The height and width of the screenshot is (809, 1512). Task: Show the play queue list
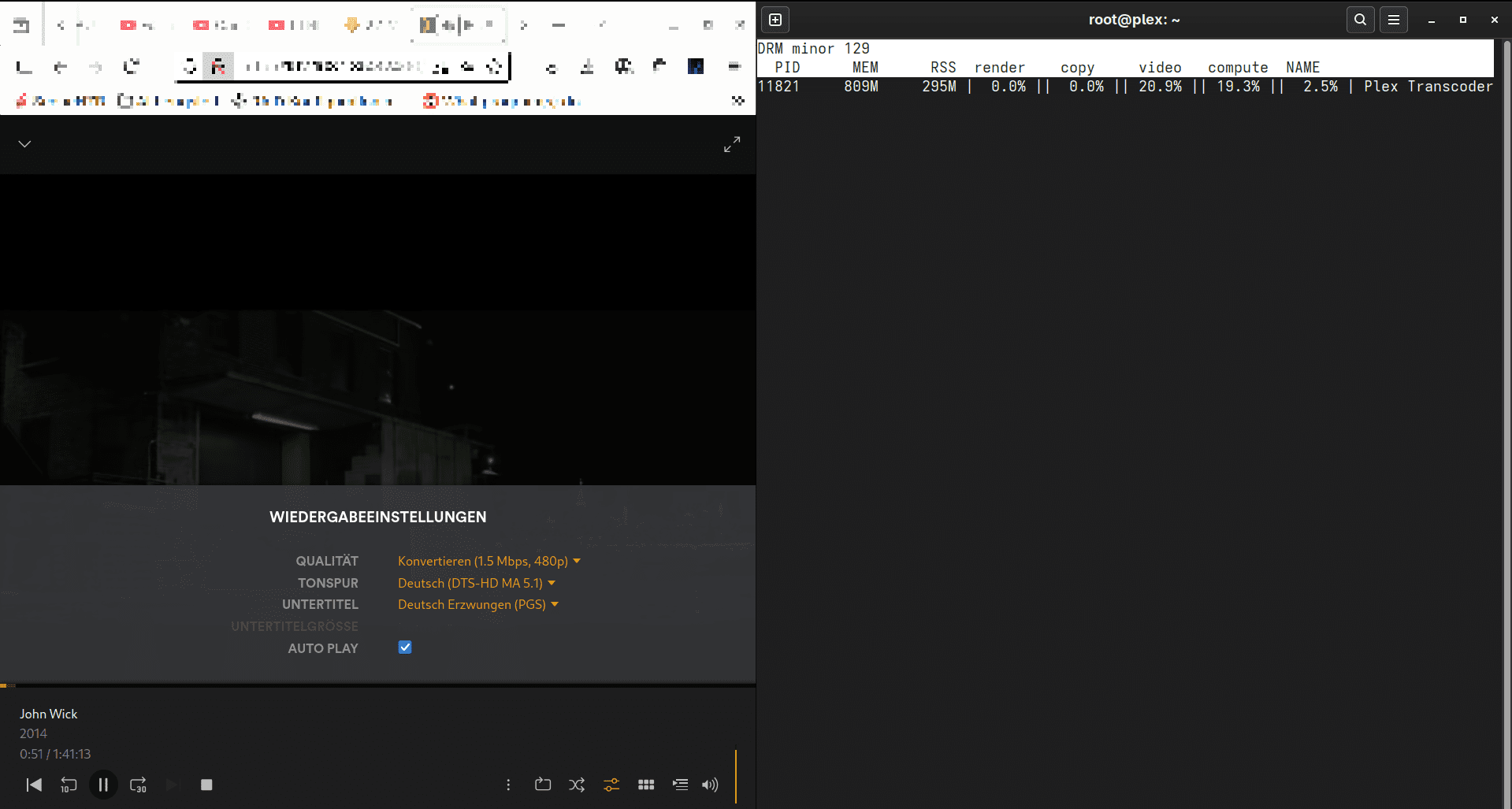680,785
